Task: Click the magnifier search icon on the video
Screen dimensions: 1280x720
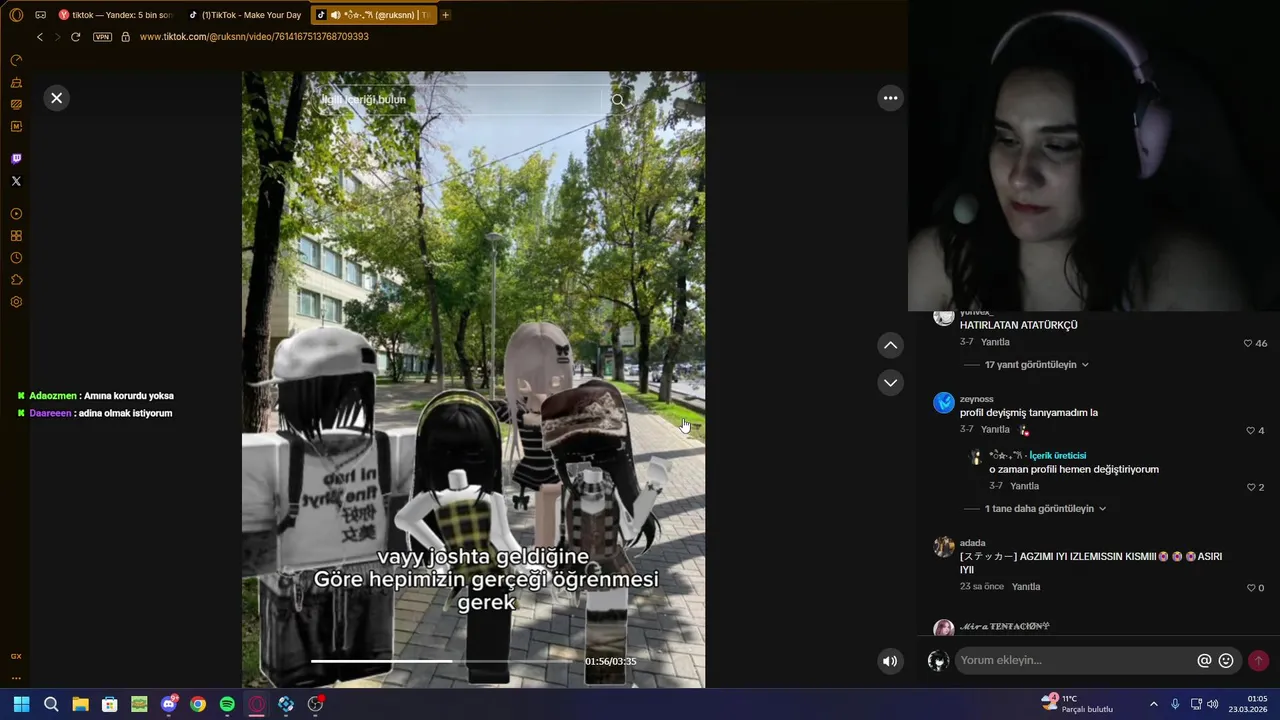Action: tap(618, 100)
